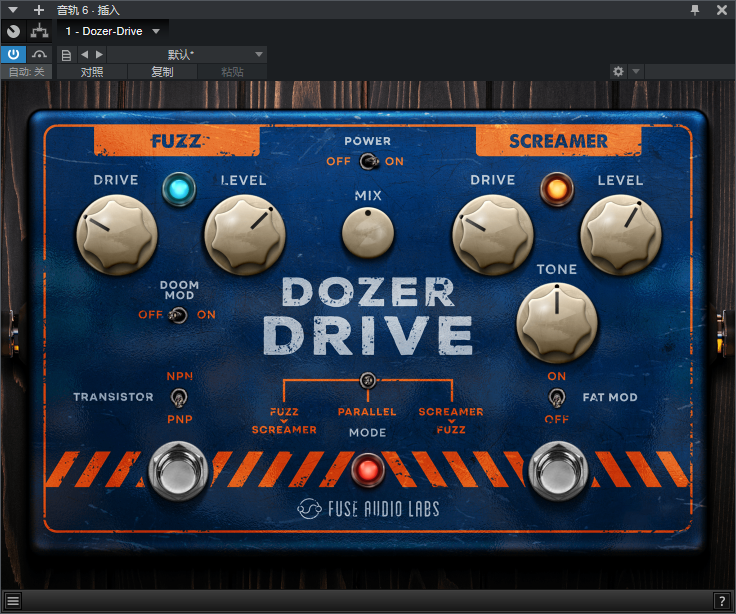Open the hamburger menu at bottom left

[13, 600]
